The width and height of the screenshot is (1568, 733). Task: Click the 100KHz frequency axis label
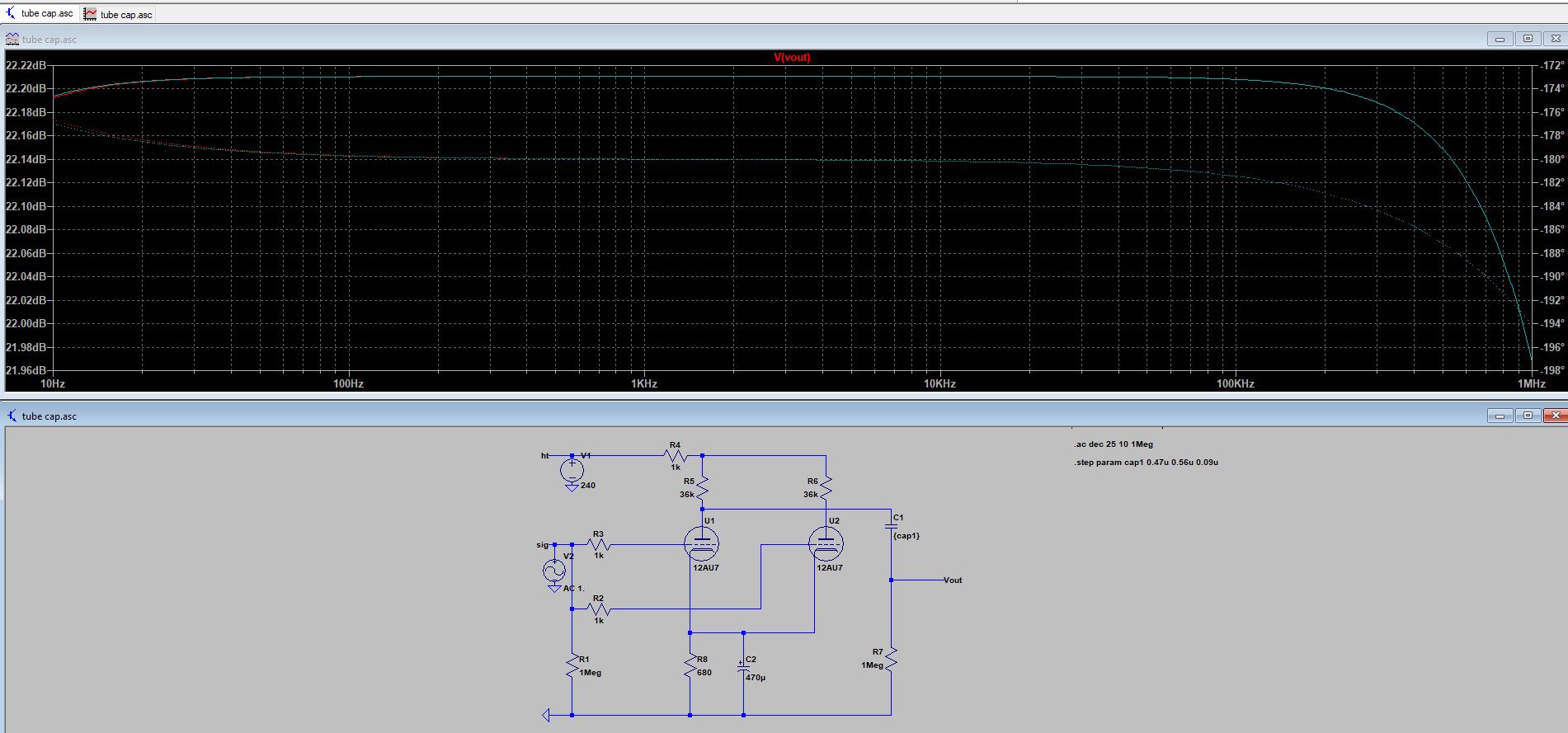(x=1235, y=384)
